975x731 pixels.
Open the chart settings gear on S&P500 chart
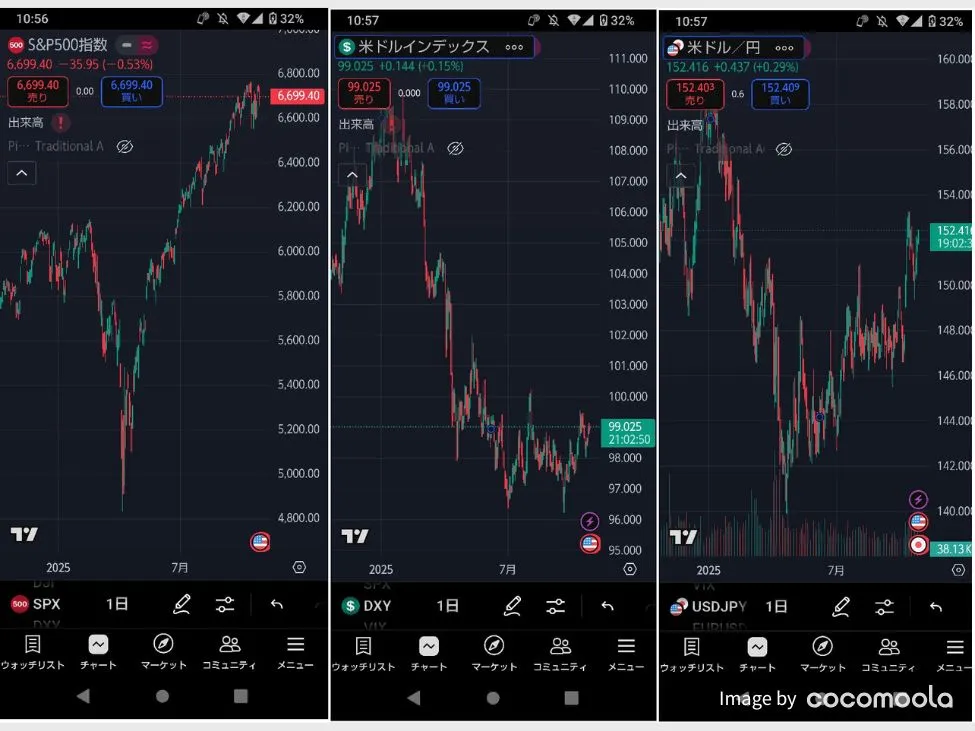tap(299, 567)
